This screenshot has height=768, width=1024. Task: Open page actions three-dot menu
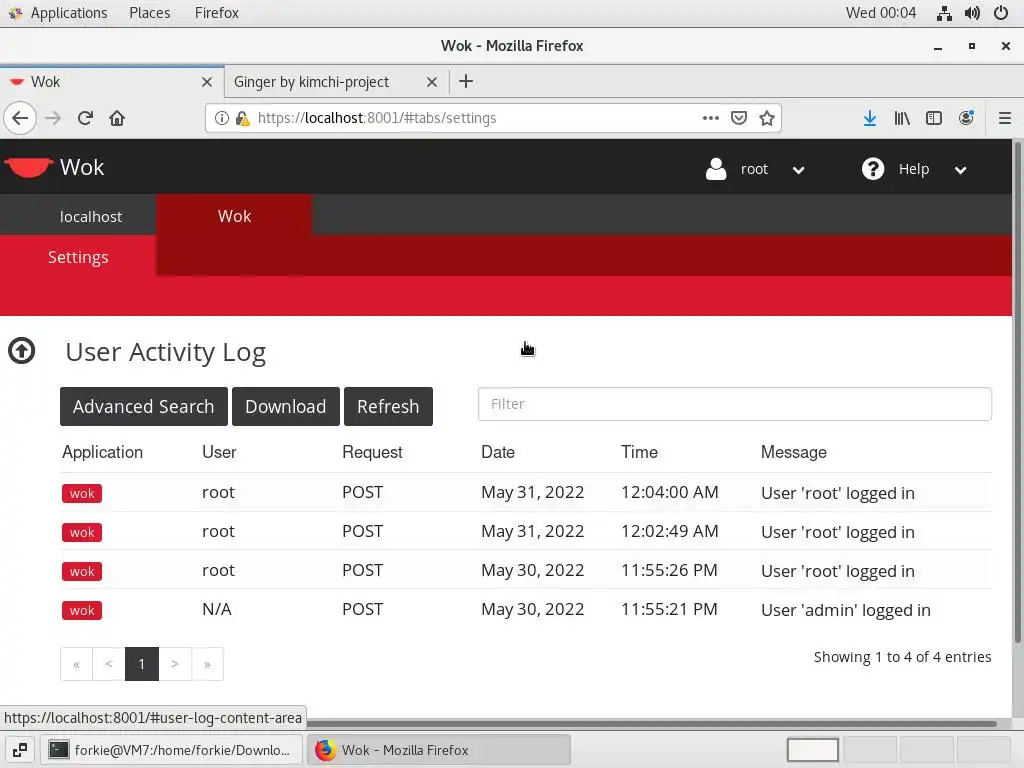(x=711, y=118)
